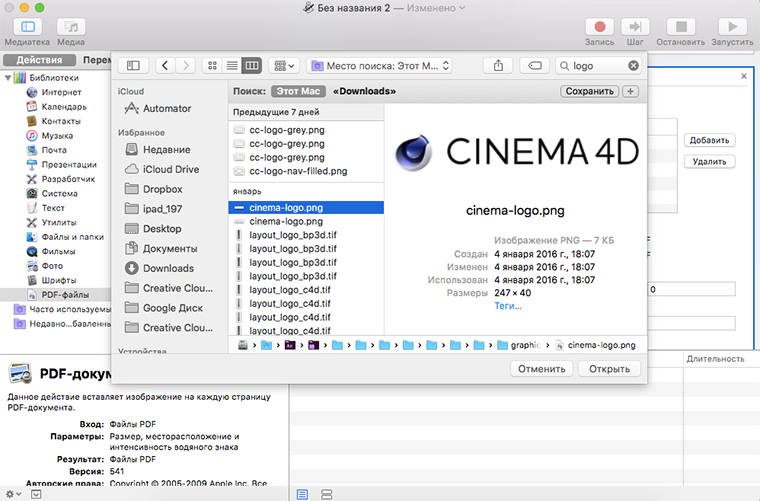Click cinema-logo.png in path bar
This screenshot has height=501, width=760.
coord(596,345)
